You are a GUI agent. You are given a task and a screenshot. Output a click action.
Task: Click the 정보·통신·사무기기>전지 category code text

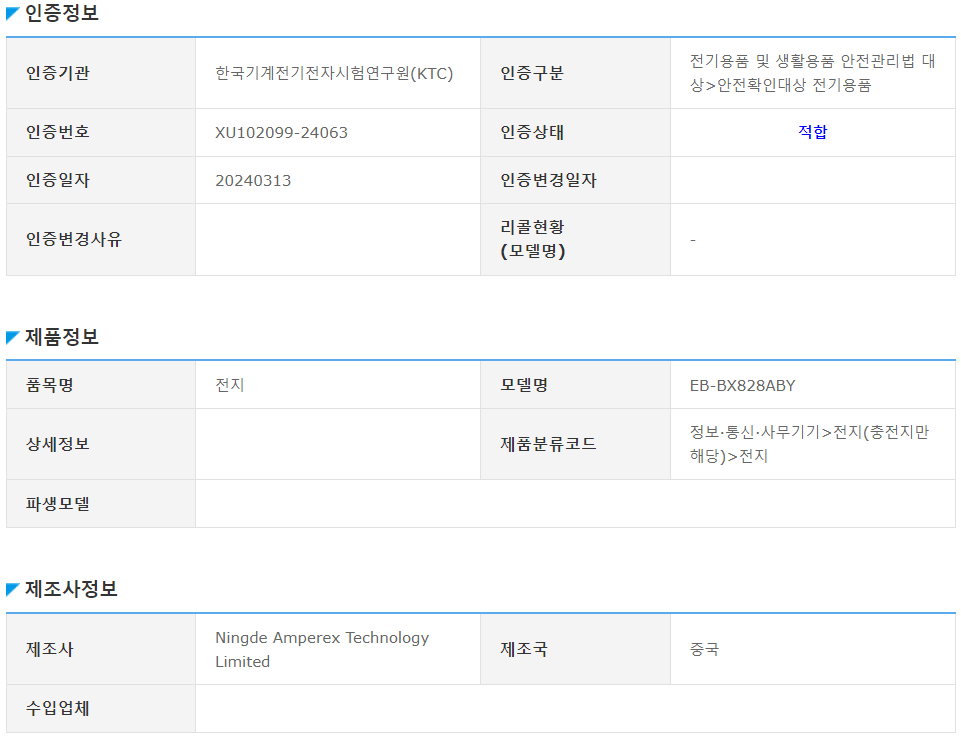809,444
